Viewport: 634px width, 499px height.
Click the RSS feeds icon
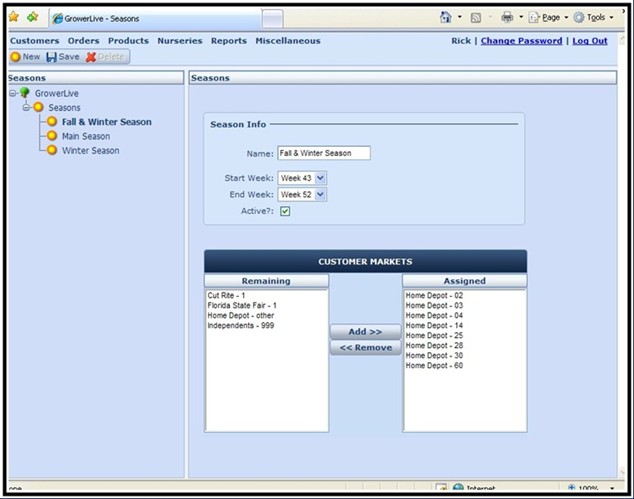476,17
